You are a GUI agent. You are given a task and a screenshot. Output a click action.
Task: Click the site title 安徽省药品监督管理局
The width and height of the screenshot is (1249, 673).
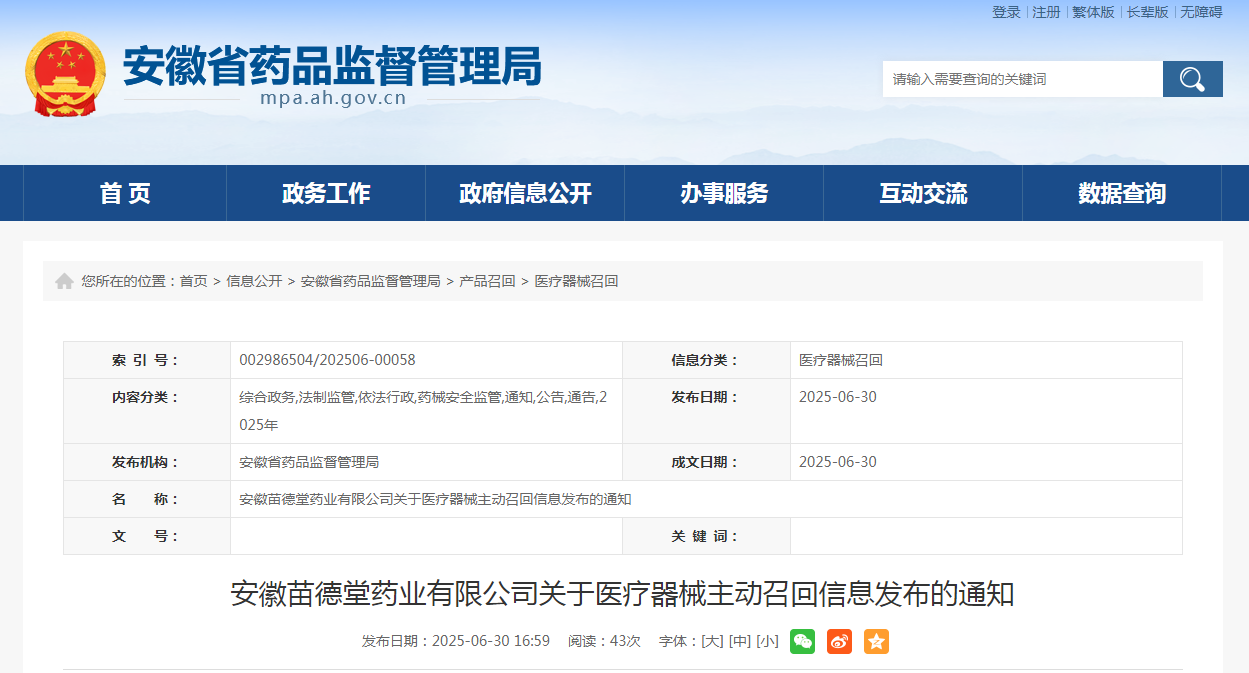pos(332,65)
